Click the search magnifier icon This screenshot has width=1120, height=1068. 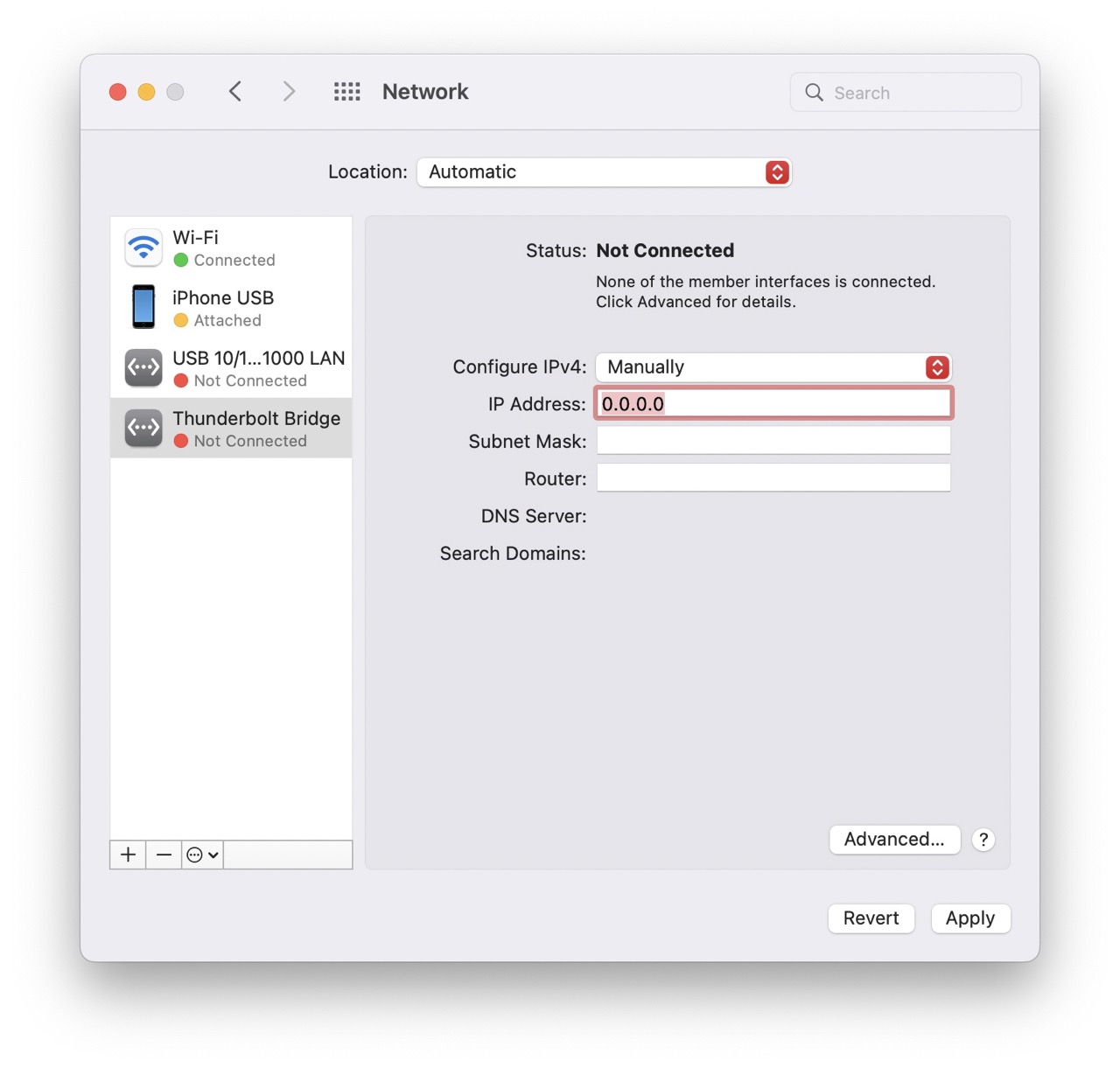click(x=813, y=92)
